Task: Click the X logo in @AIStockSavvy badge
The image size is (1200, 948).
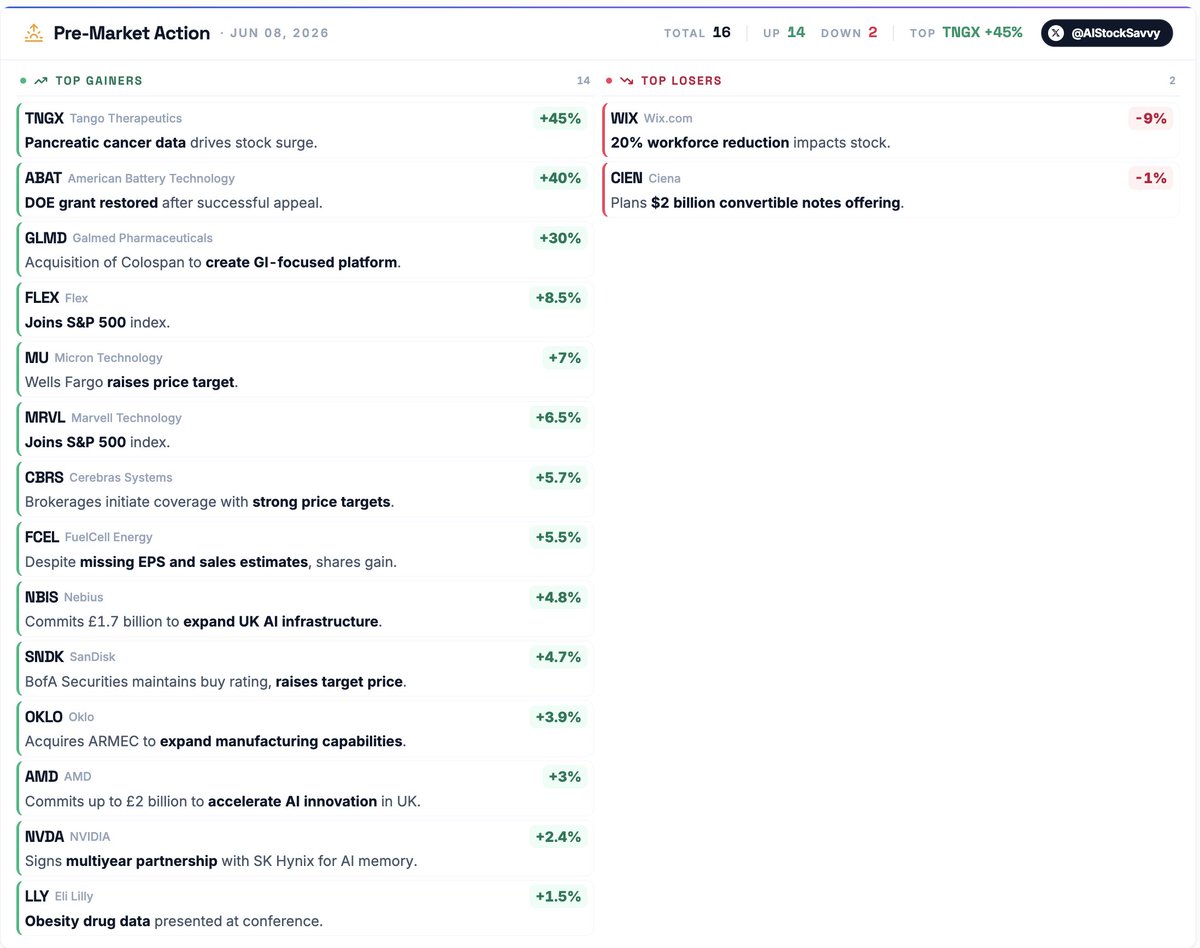Action: [x=1056, y=33]
